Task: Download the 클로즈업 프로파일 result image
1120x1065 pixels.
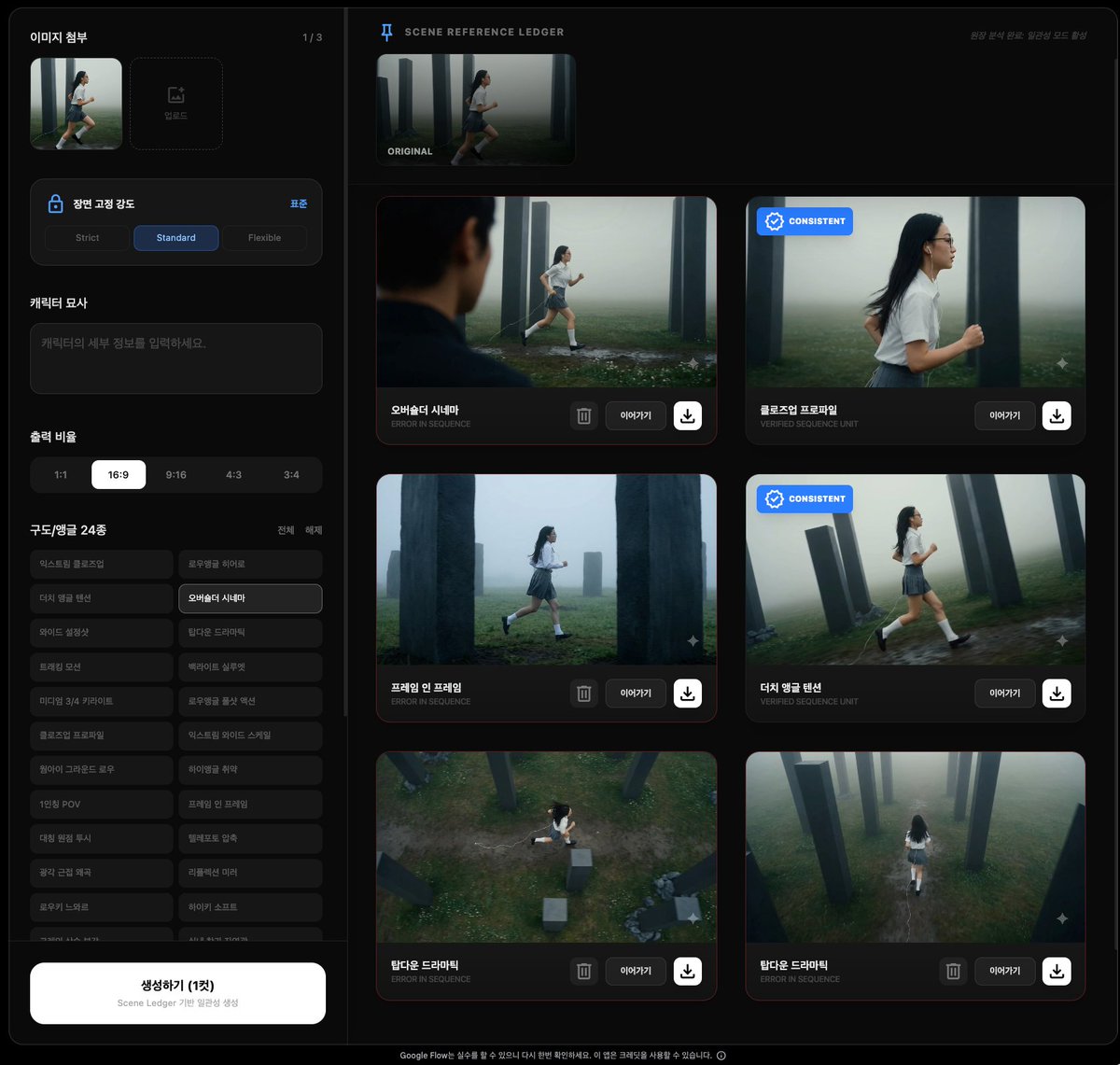Action: point(1057,415)
